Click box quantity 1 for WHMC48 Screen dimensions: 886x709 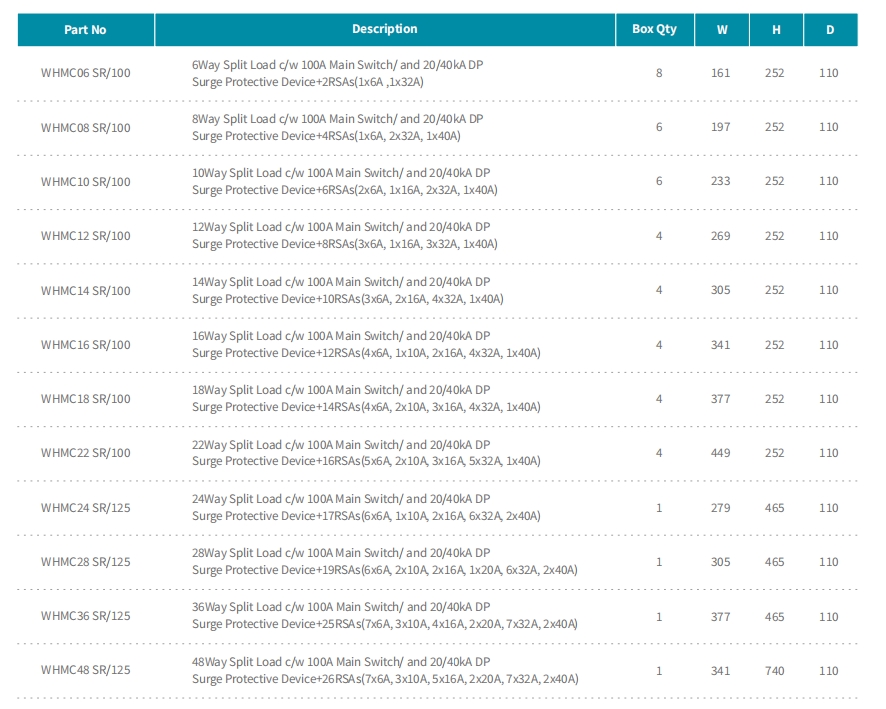pyautogui.click(x=659, y=671)
